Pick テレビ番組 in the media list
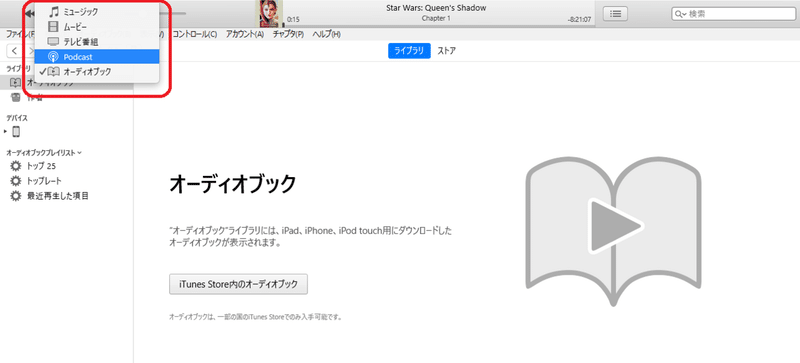800x363 pixels. click(x=96, y=42)
